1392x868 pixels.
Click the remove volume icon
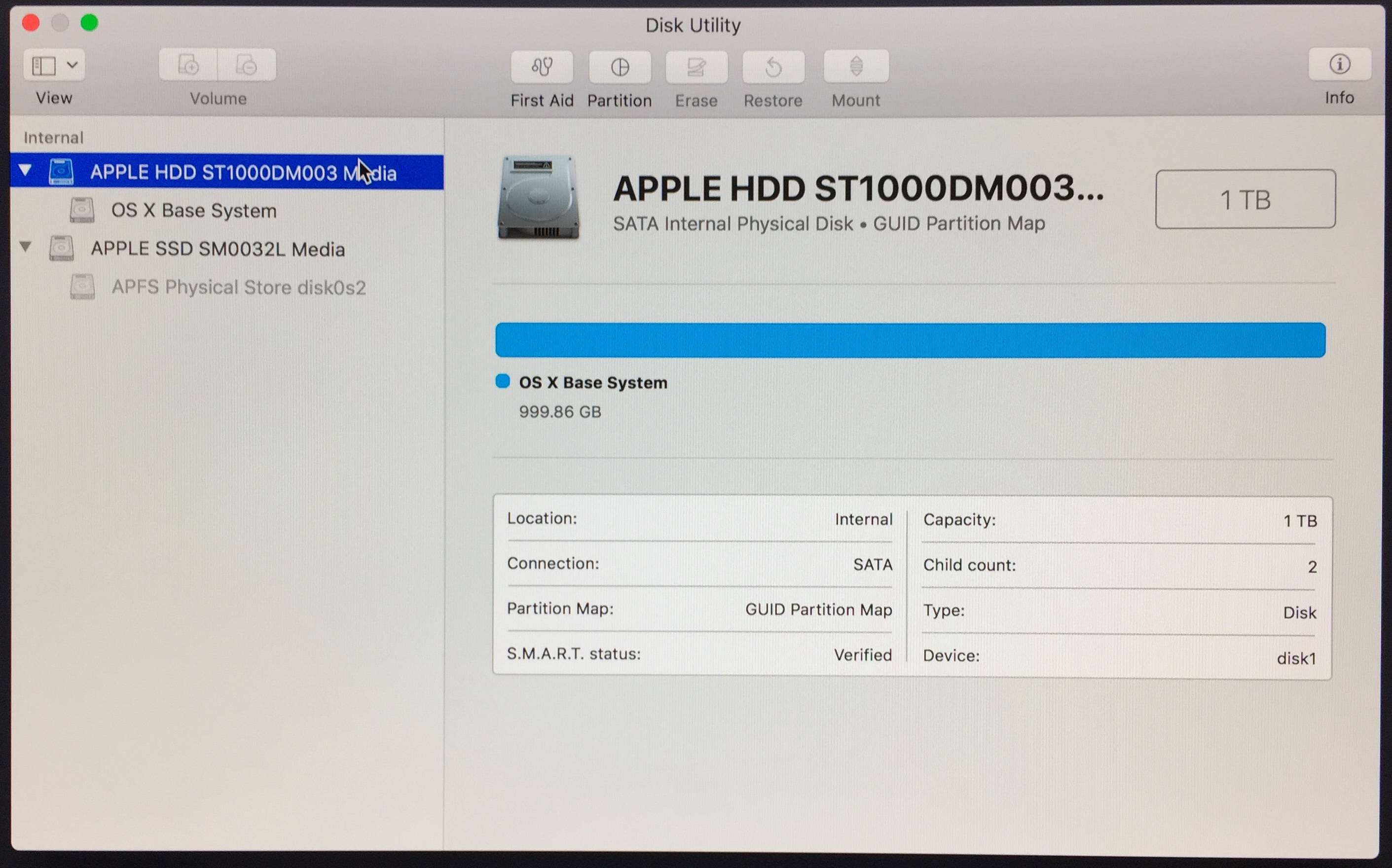click(247, 65)
